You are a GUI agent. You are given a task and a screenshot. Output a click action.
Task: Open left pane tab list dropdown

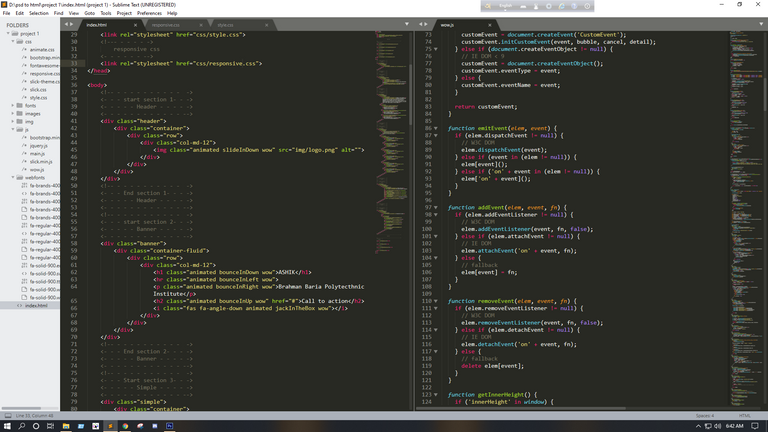coord(407,24)
